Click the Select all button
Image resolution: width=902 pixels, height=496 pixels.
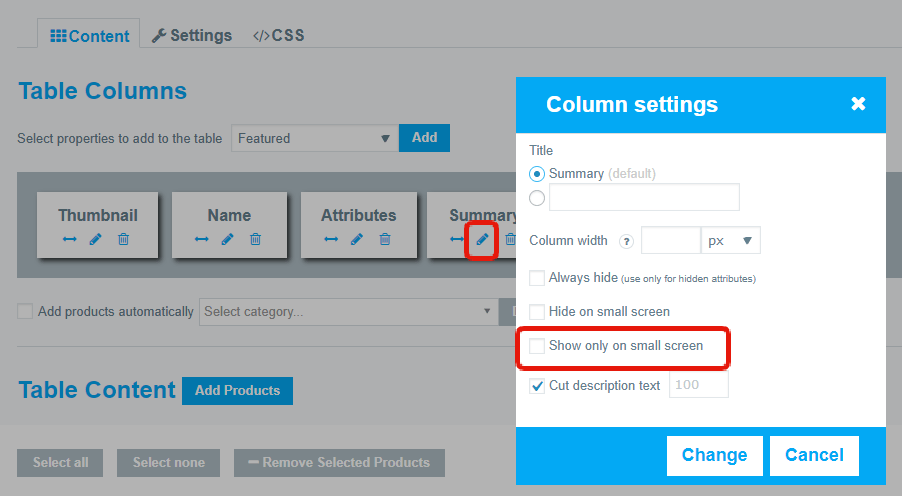tap(60, 463)
